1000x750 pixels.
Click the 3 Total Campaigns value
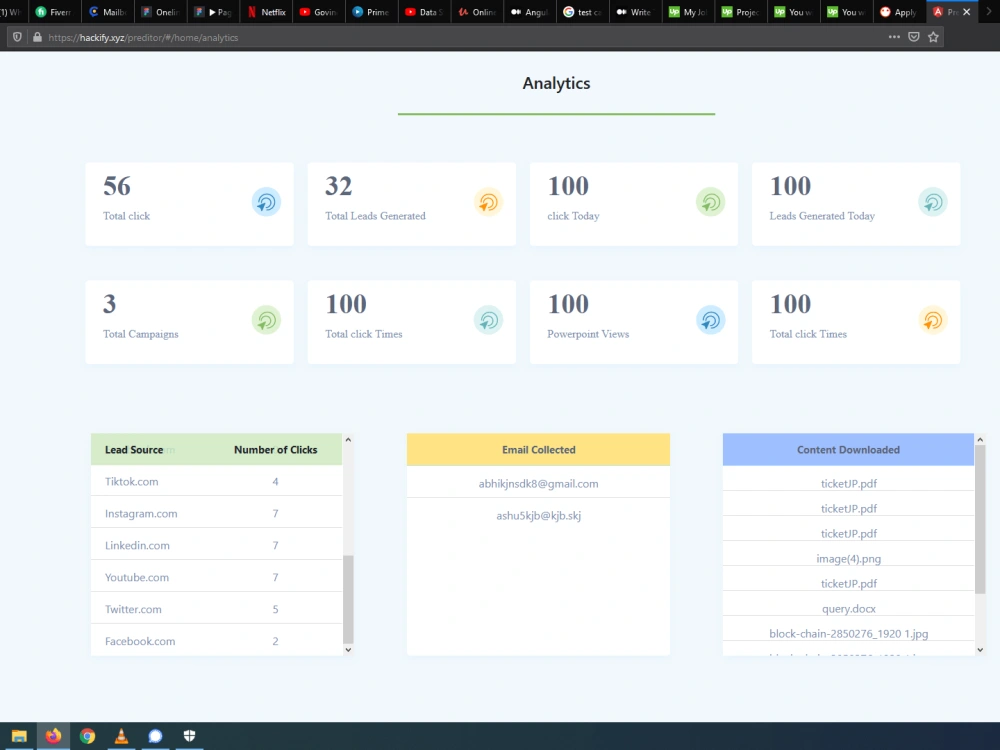(110, 304)
